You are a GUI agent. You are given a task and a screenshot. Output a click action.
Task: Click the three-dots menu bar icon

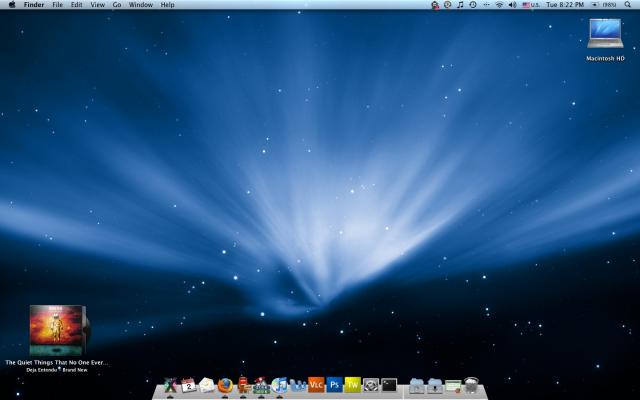tap(486, 5)
